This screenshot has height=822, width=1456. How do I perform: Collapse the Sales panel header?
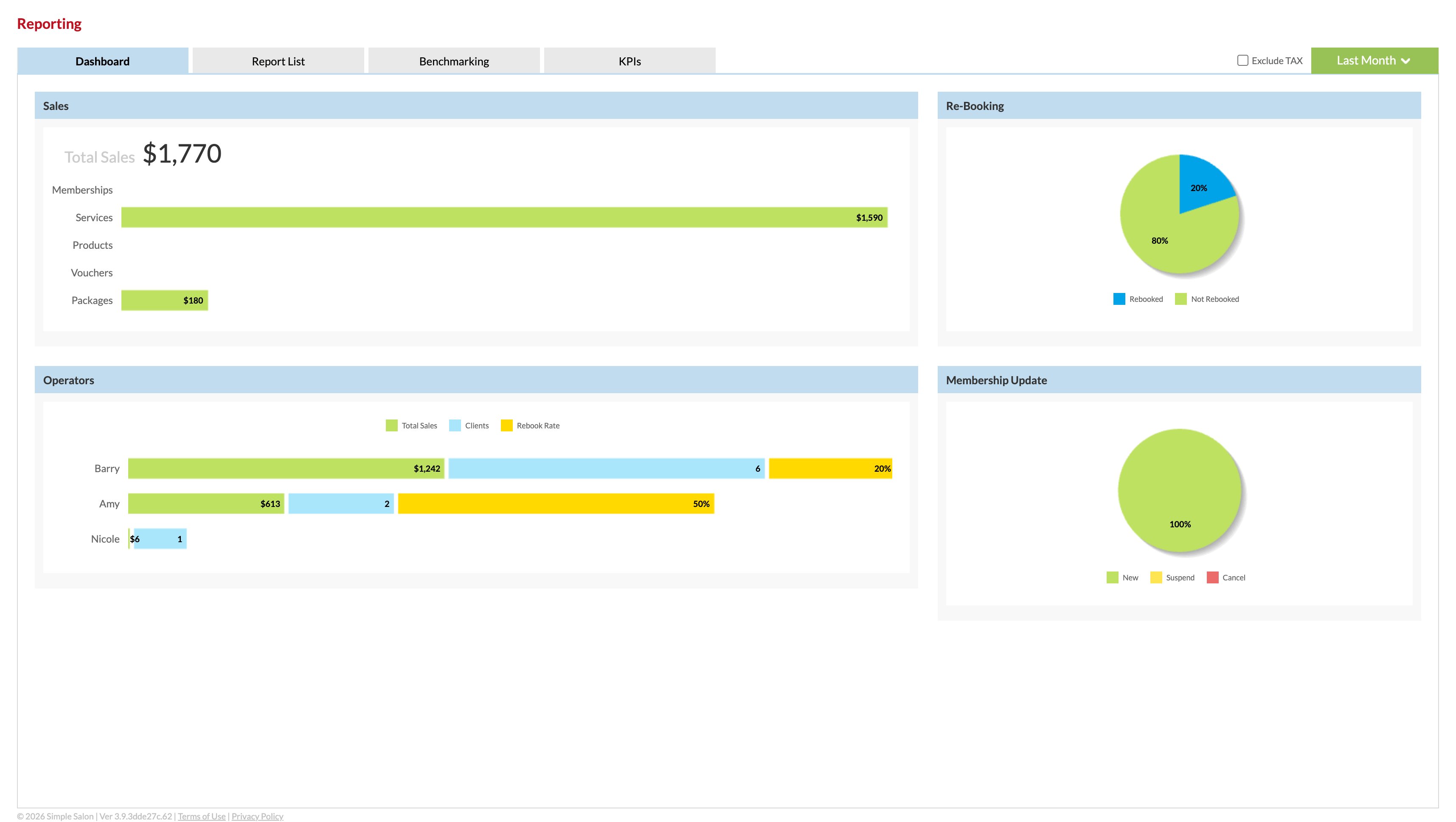(x=56, y=106)
